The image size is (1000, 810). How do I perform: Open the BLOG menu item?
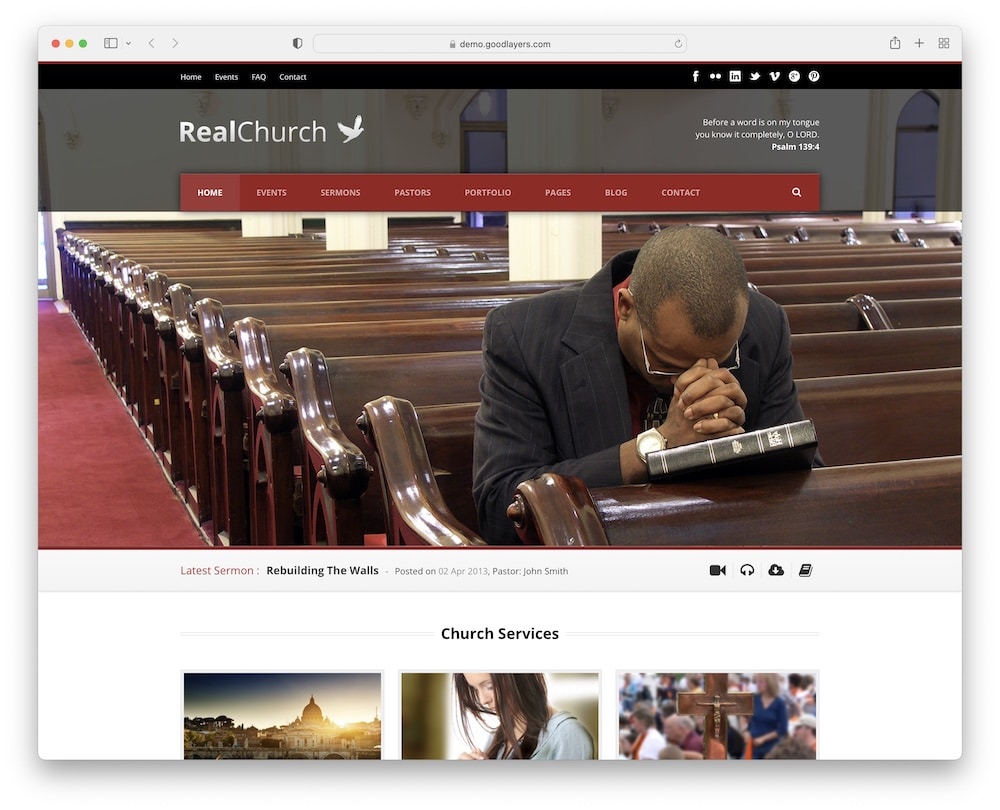[x=615, y=193]
